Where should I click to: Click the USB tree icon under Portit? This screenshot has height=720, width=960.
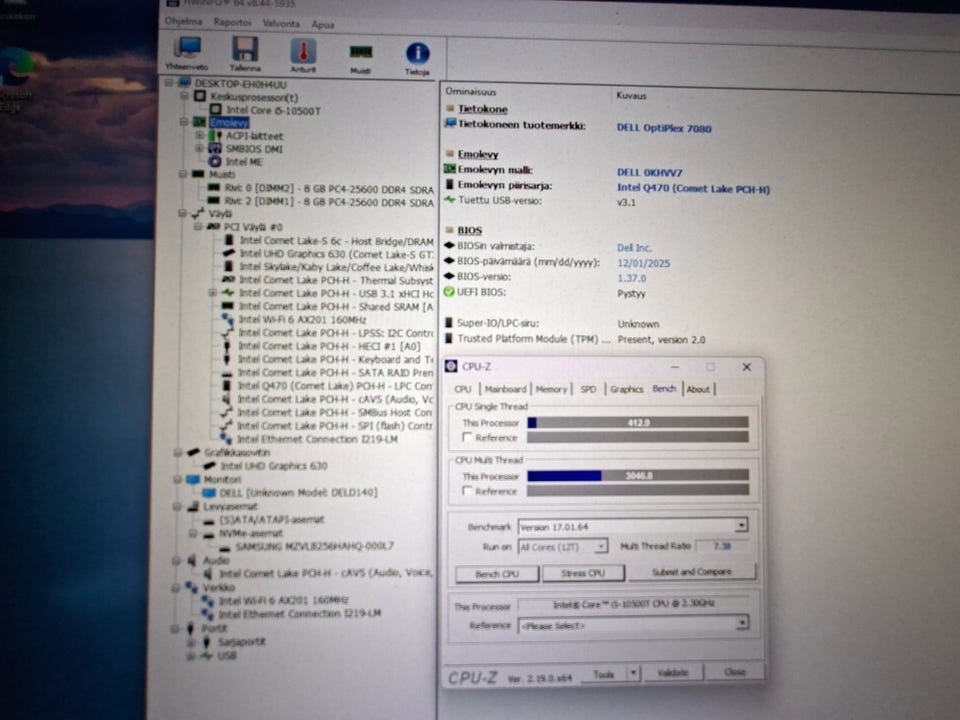206,656
